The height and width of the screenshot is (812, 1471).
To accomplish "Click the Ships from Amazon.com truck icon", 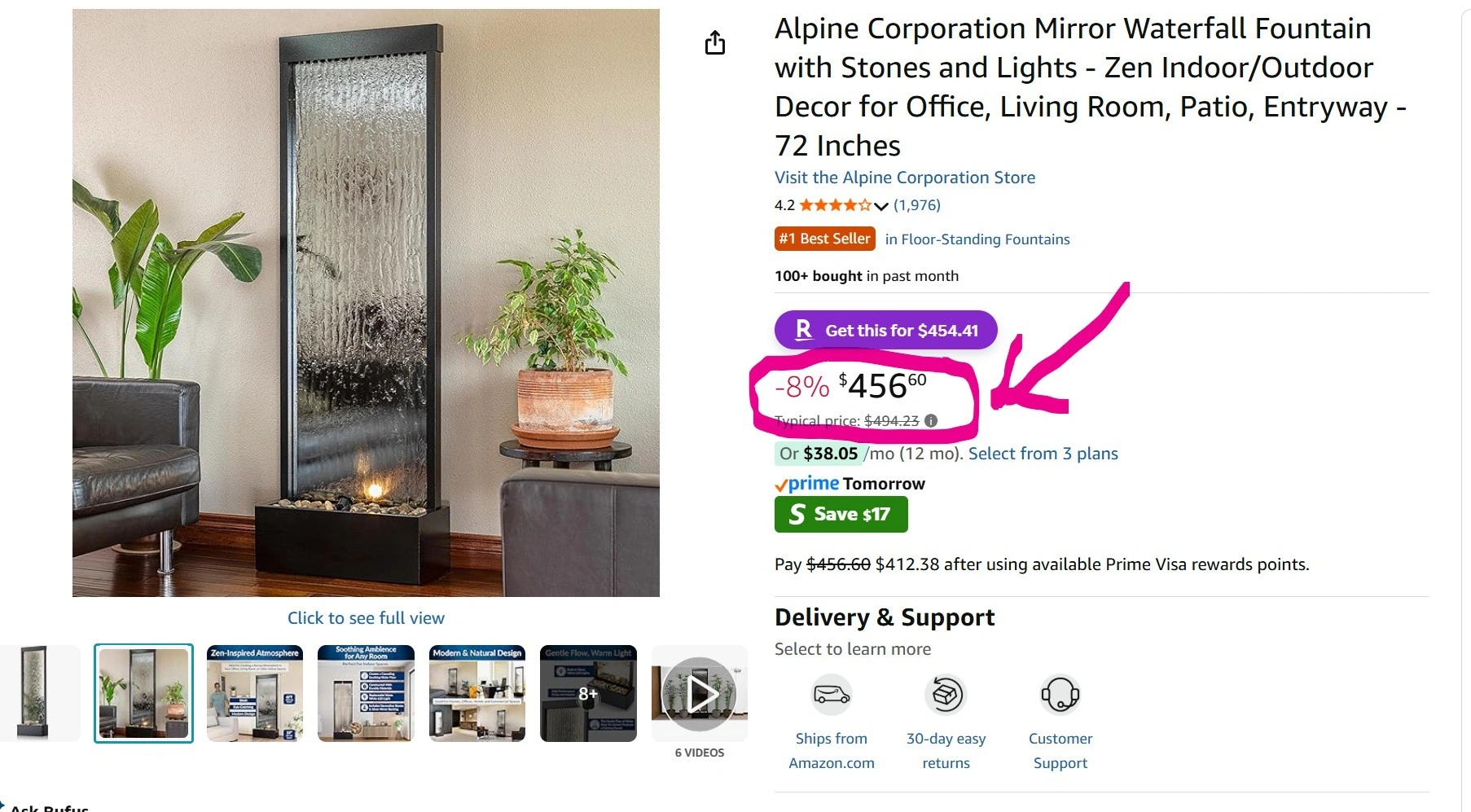I will 831,695.
